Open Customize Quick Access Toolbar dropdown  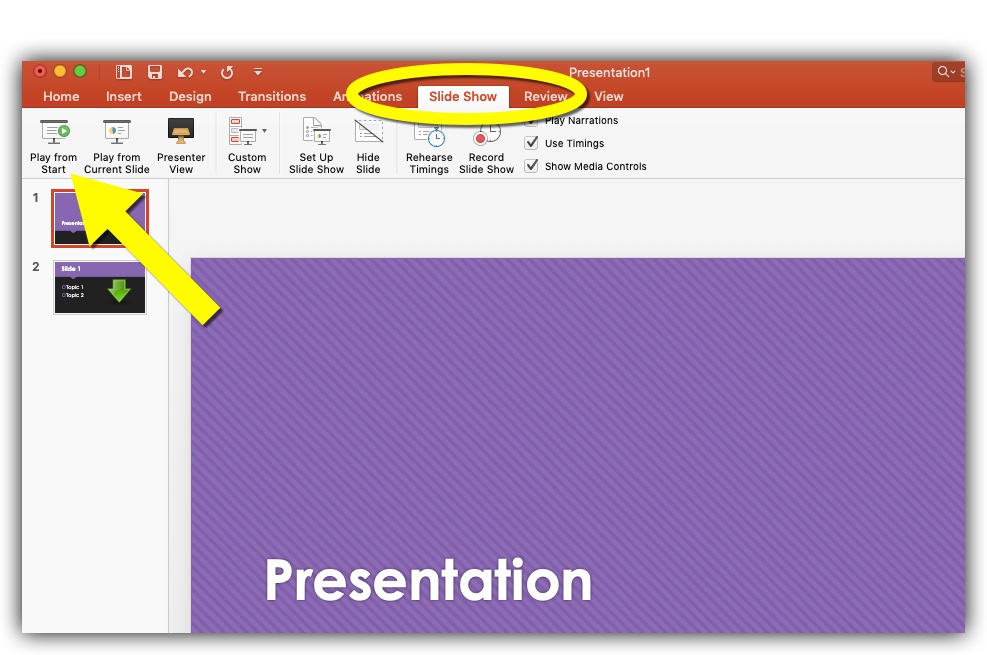258,72
